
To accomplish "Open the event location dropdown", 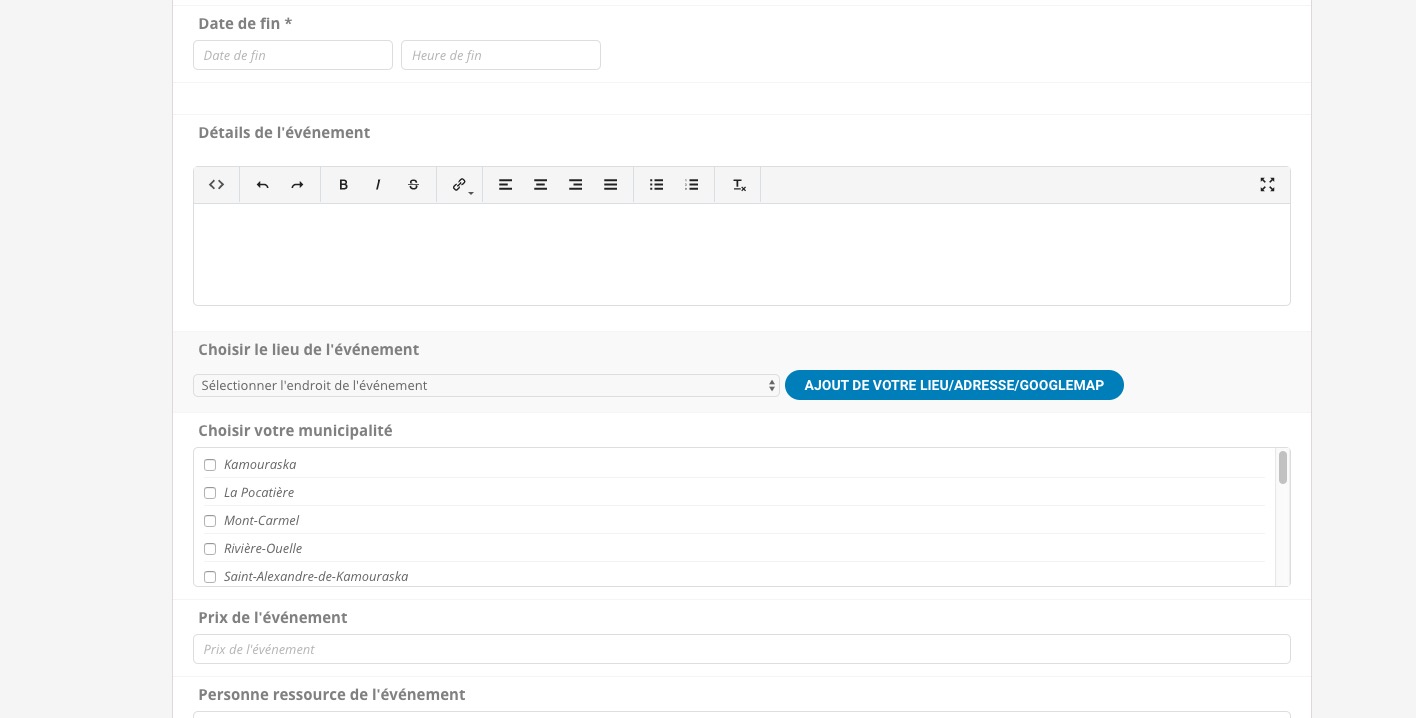I will tap(486, 386).
